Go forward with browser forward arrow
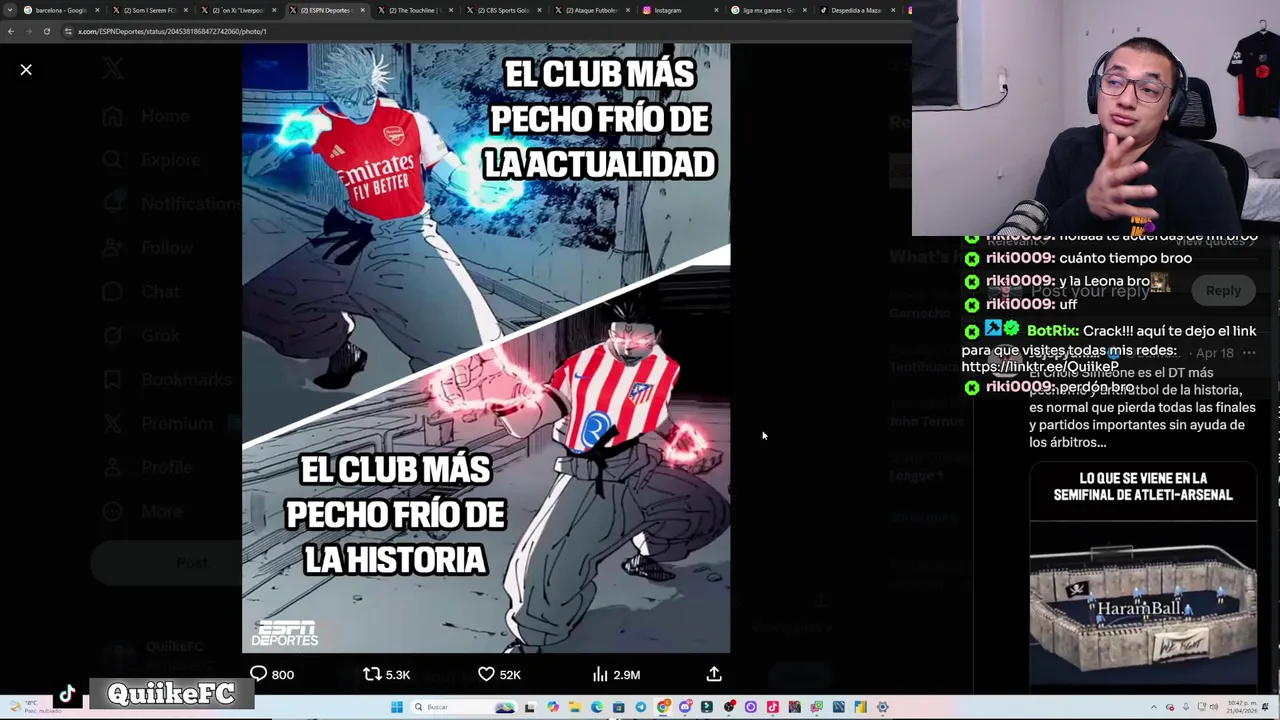This screenshot has height=720, width=1280. (28, 31)
